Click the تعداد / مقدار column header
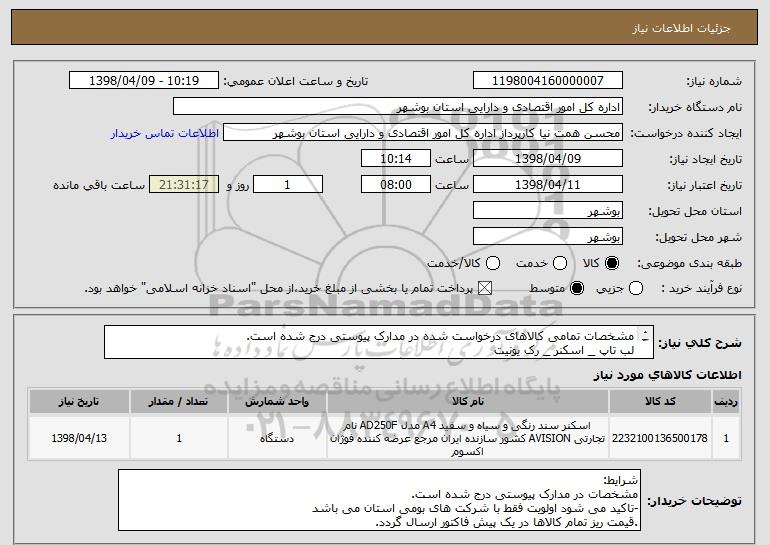This screenshot has height=545, width=770. (179, 402)
